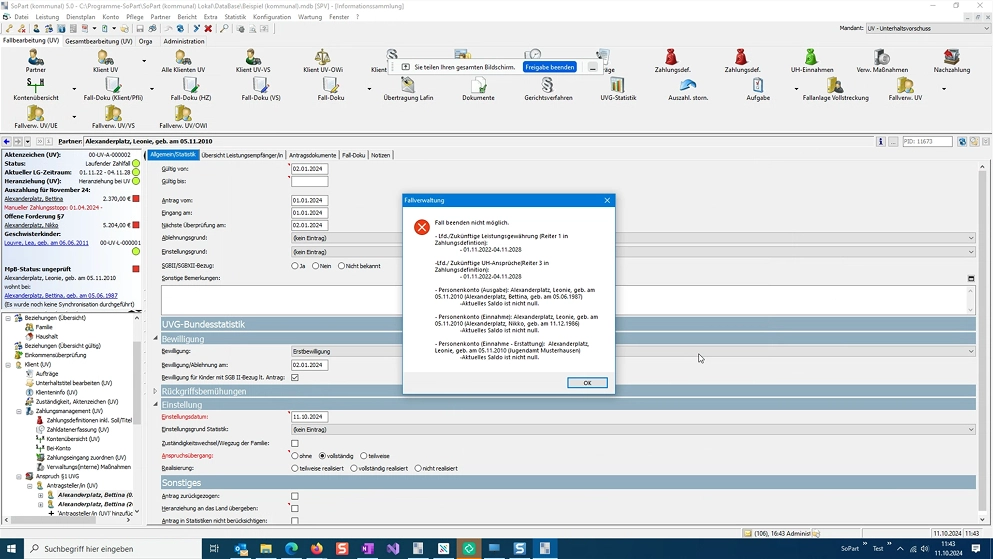Click the UVG-Statistik icon
This screenshot has height=559, width=993.
pos(618,86)
